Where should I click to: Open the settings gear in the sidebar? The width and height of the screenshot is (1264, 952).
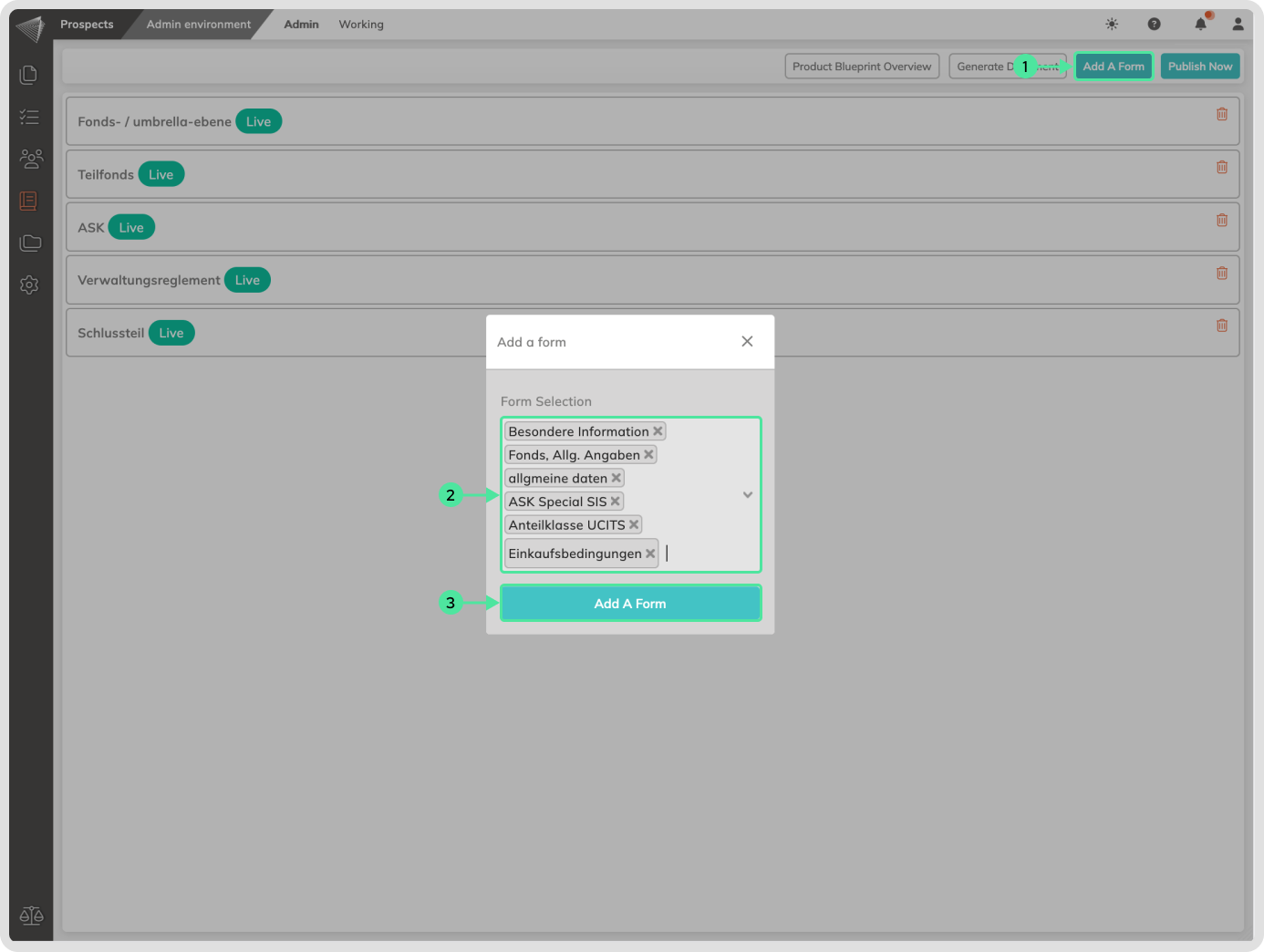(x=29, y=285)
